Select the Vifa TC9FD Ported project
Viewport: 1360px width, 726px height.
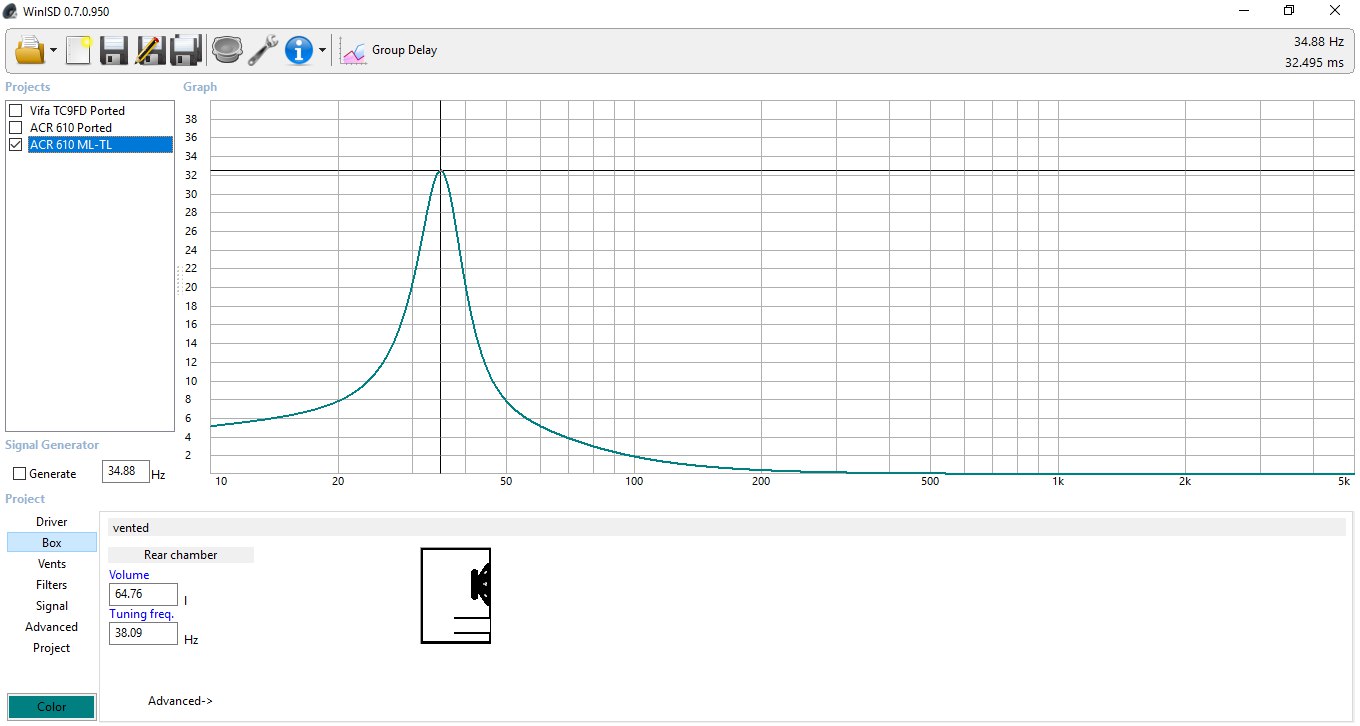coord(77,111)
